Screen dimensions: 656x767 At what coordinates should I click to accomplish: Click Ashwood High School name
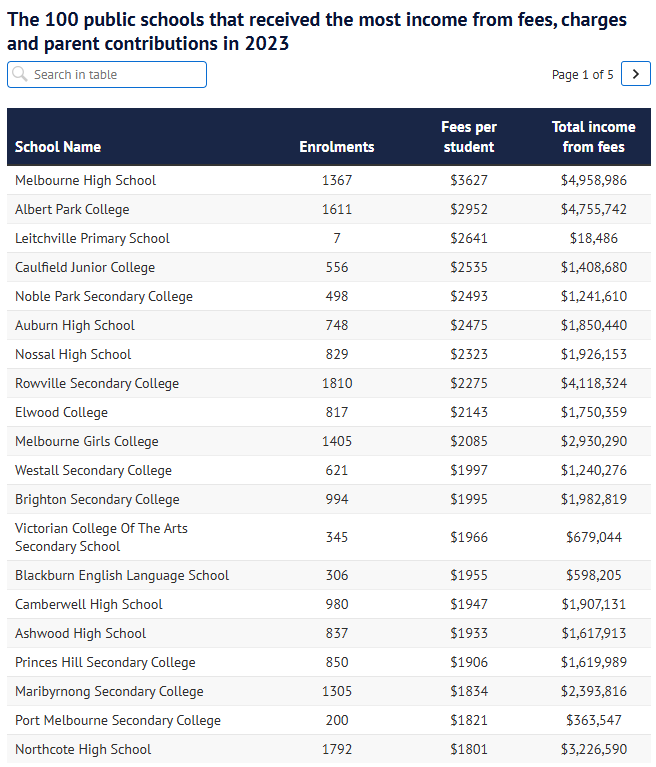(x=80, y=633)
